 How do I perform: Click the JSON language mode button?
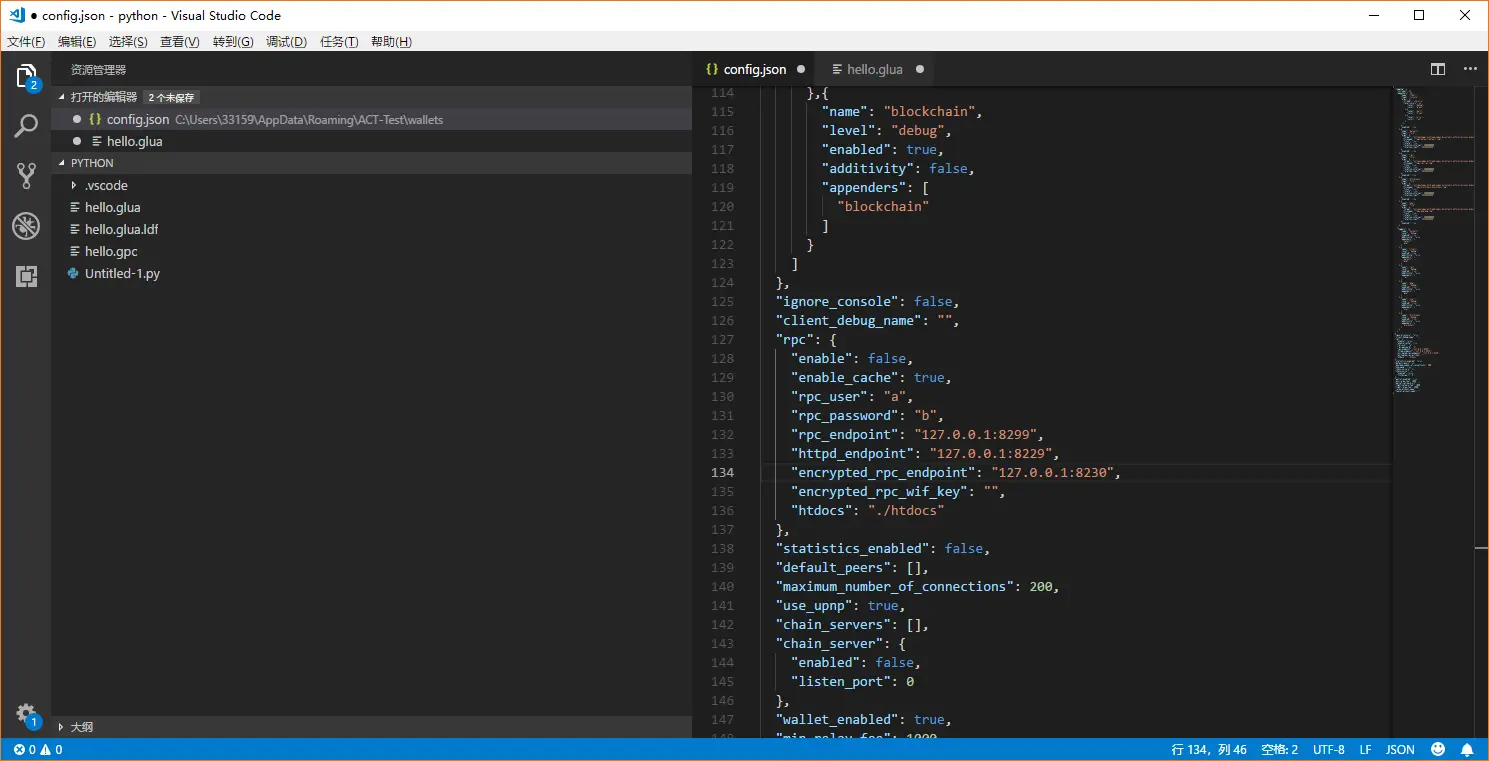click(x=1400, y=749)
